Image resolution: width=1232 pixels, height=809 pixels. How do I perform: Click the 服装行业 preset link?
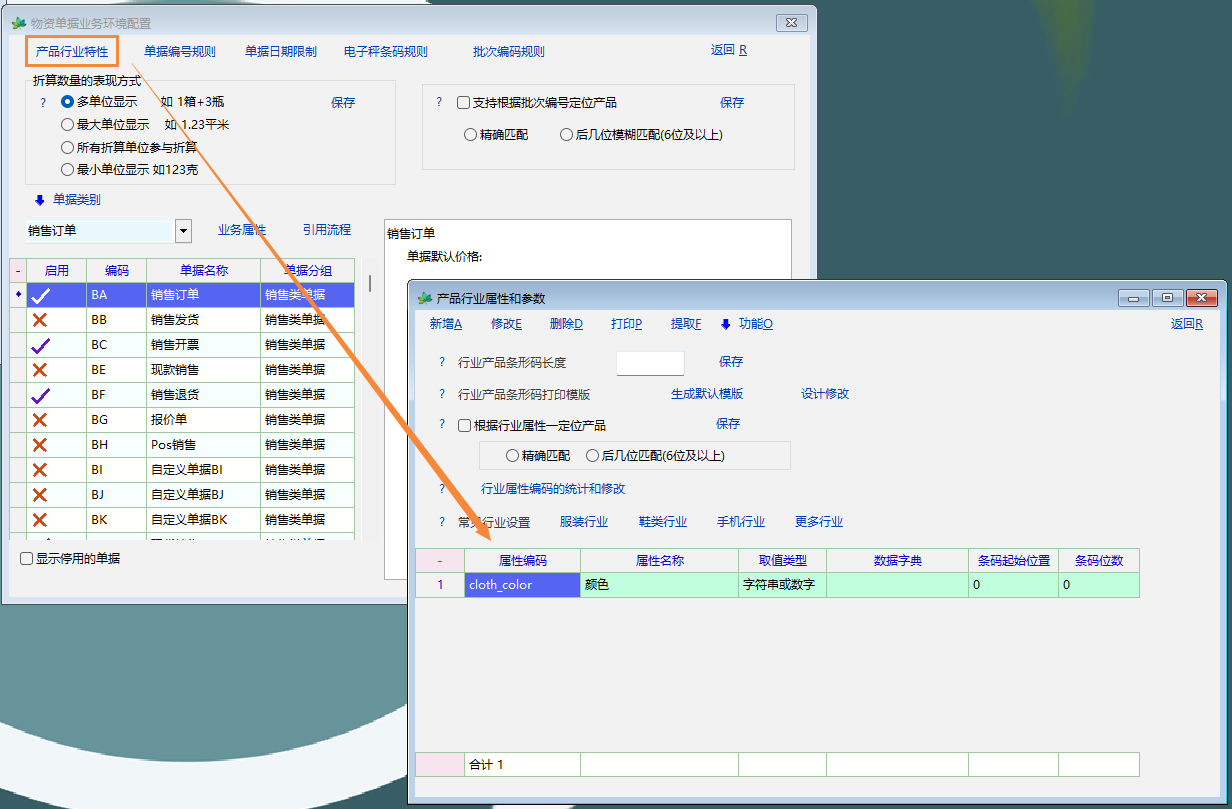[583, 522]
